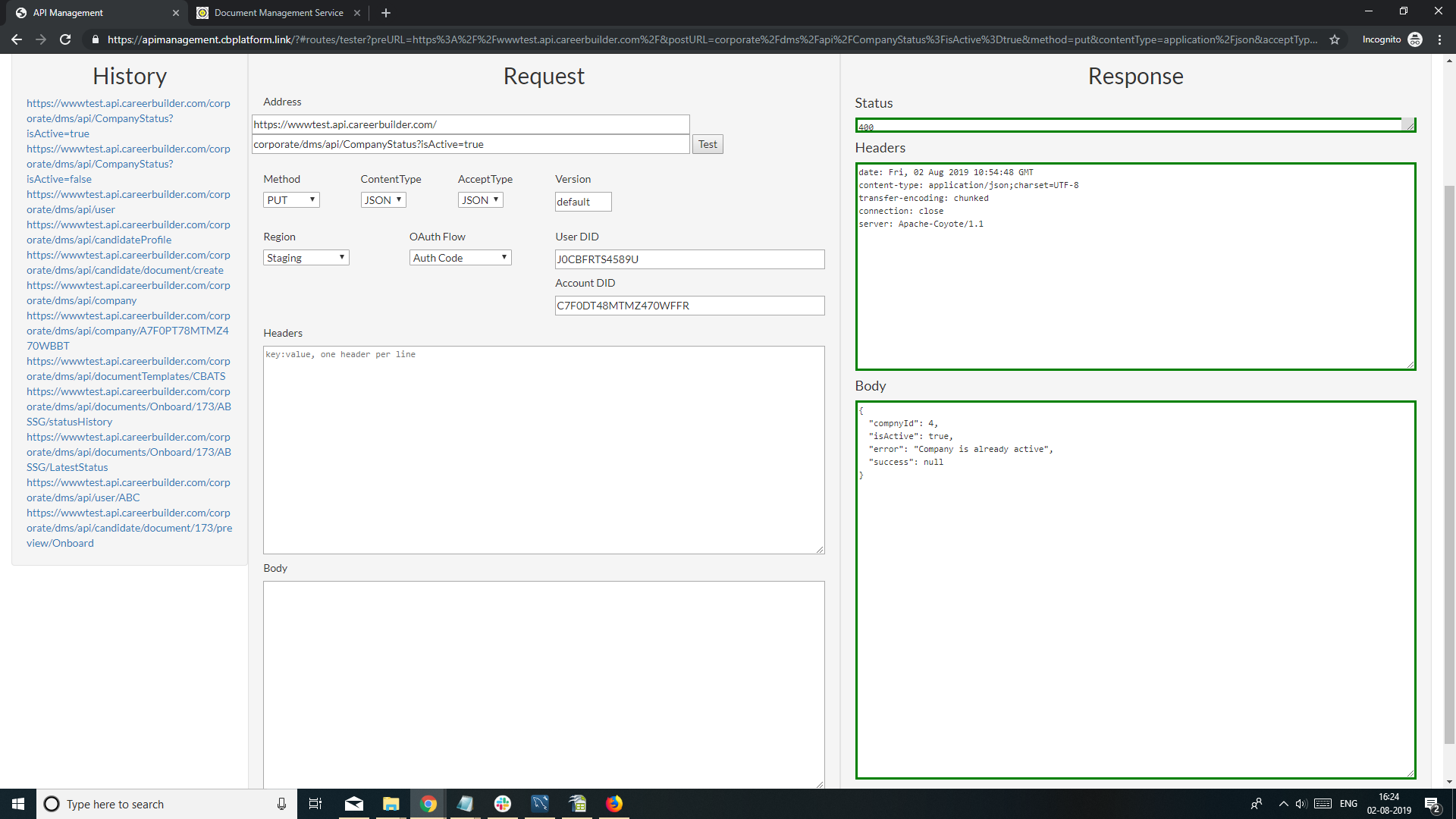Open the AcceptType JSON dropdown

(480, 200)
